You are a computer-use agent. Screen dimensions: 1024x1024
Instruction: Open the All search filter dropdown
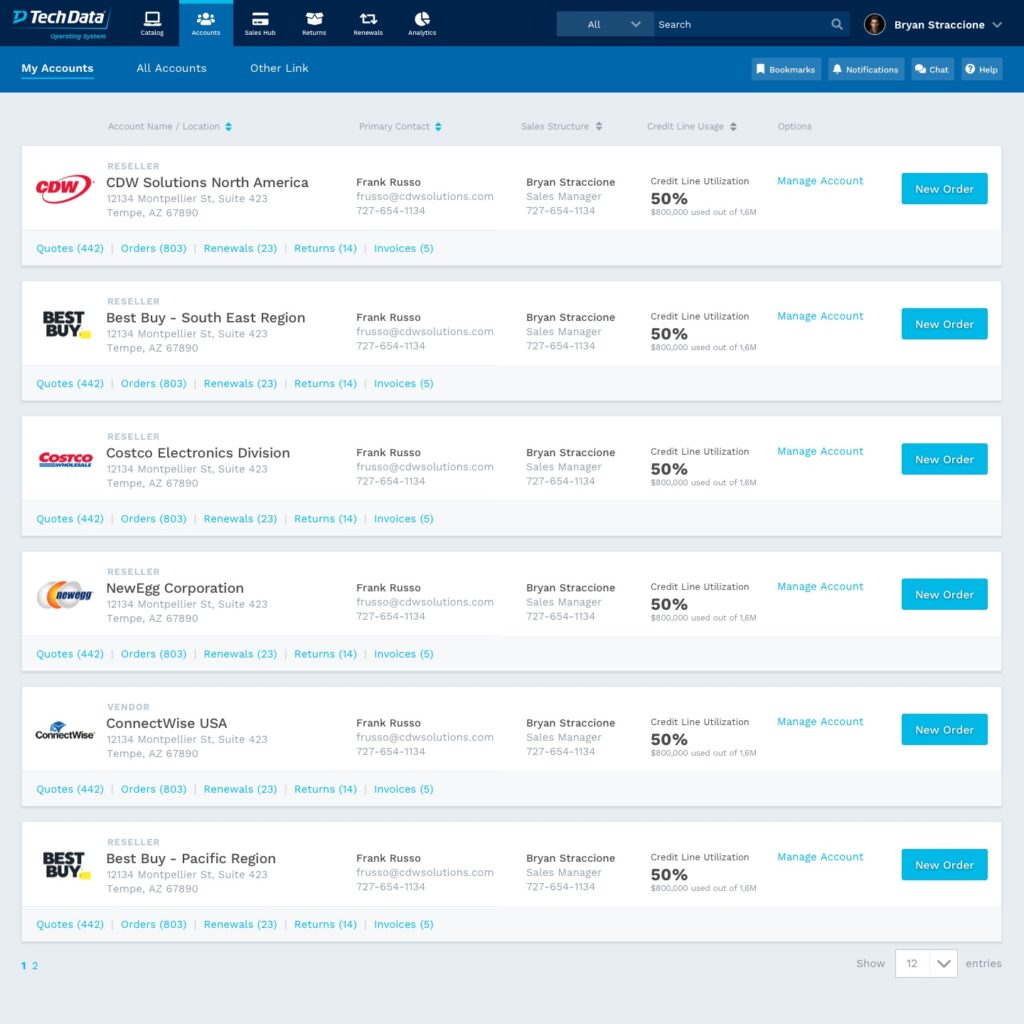[605, 24]
